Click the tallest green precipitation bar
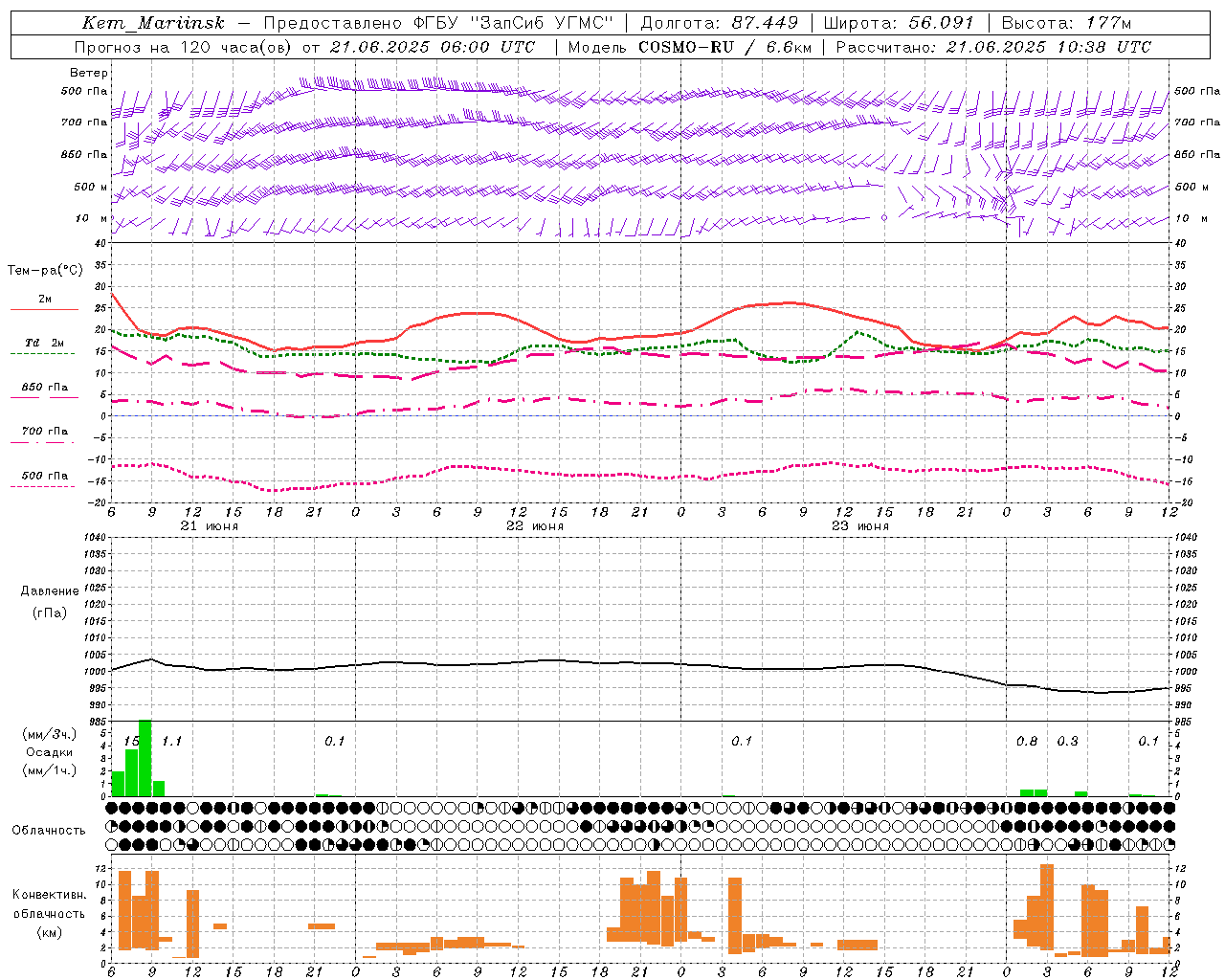1225x980 pixels. 145,758
